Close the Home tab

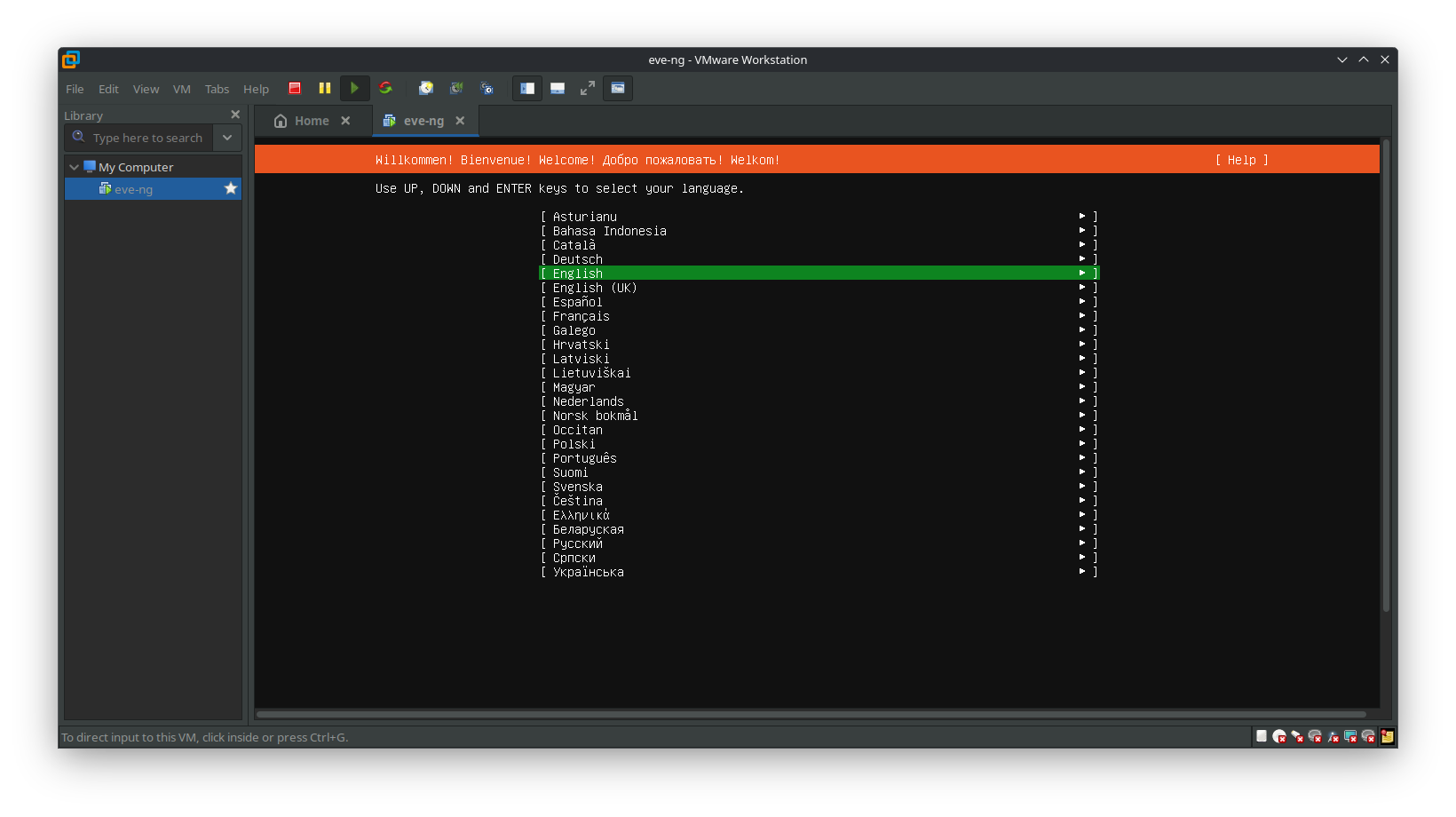pos(345,121)
